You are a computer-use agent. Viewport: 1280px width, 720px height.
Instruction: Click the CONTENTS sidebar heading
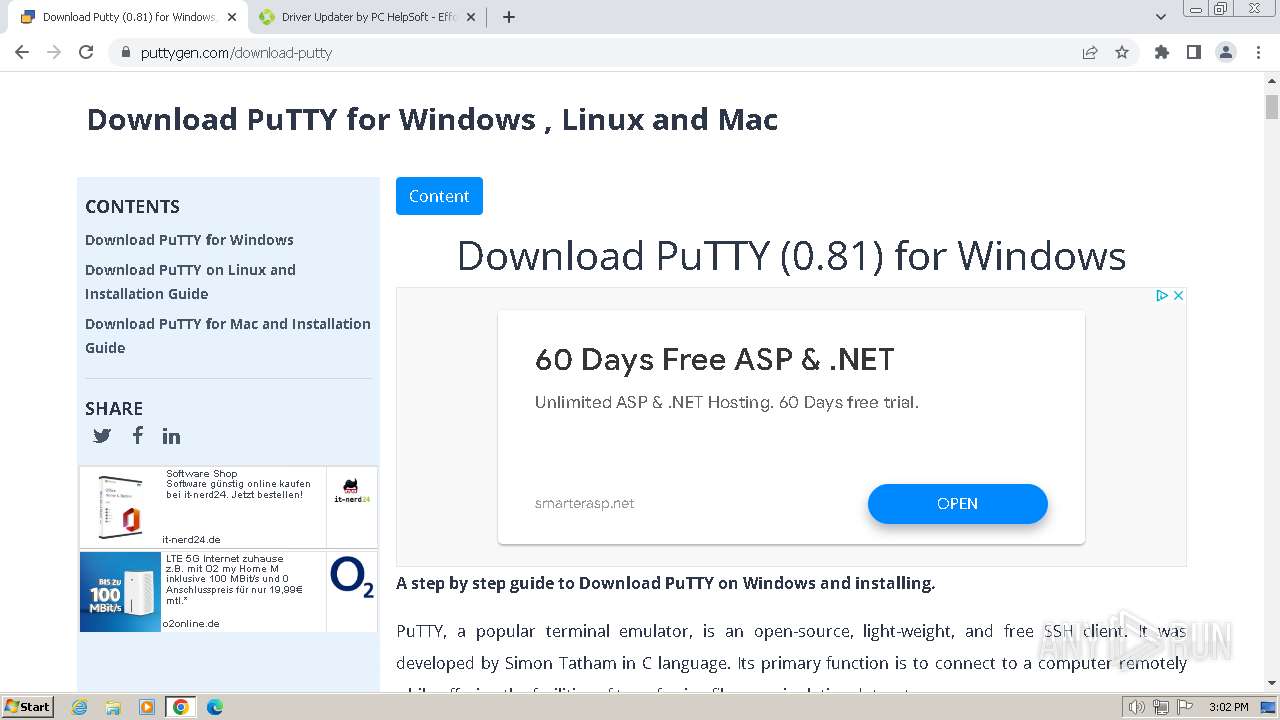coord(132,207)
